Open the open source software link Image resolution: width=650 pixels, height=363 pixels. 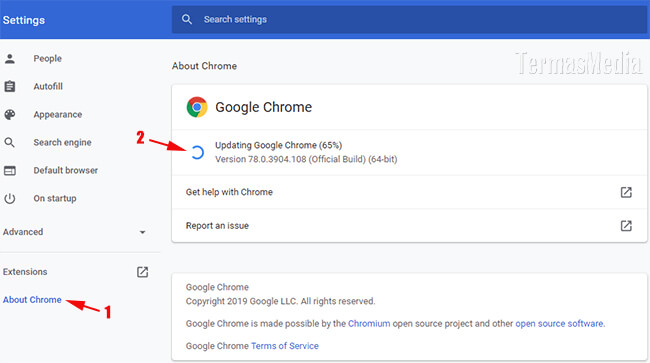559,324
